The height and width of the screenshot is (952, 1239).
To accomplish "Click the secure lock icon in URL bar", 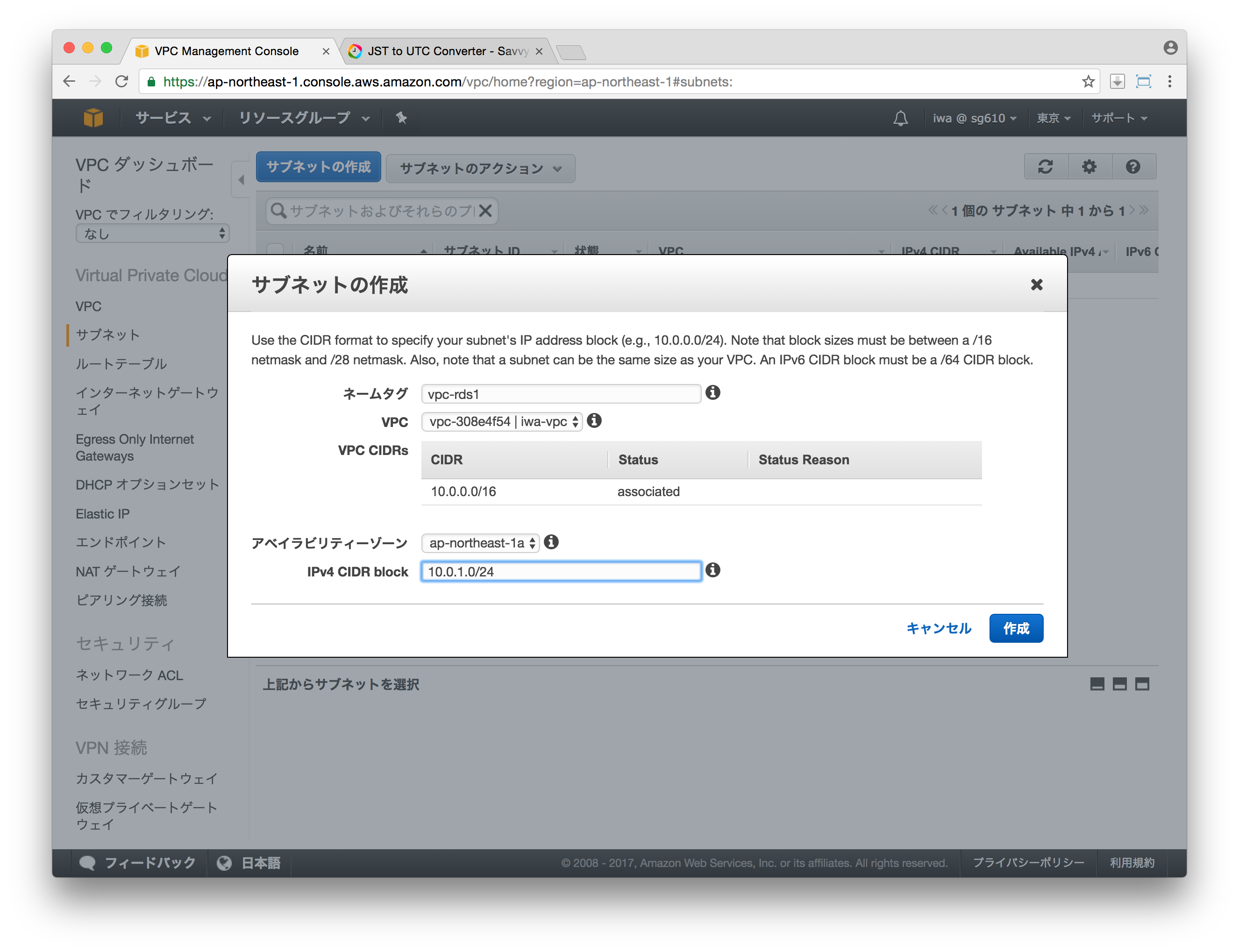I will 151,82.
